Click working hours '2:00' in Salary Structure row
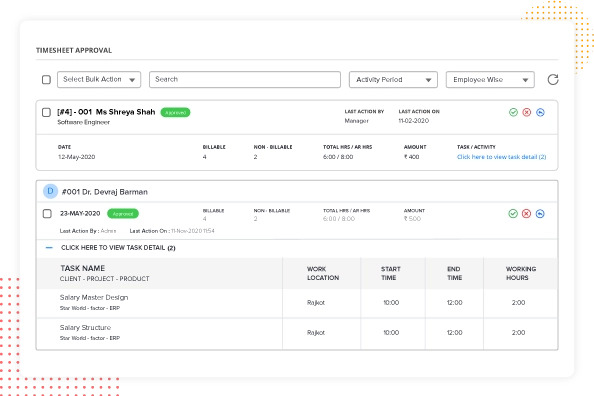 click(518, 332)
